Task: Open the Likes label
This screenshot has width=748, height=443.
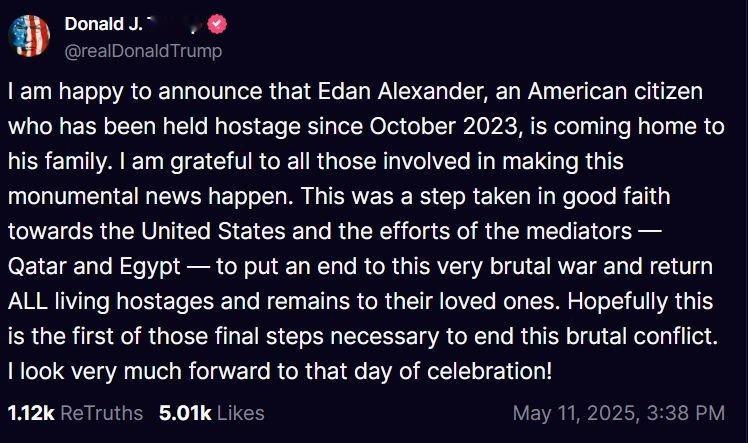Action: click(240, 413)
